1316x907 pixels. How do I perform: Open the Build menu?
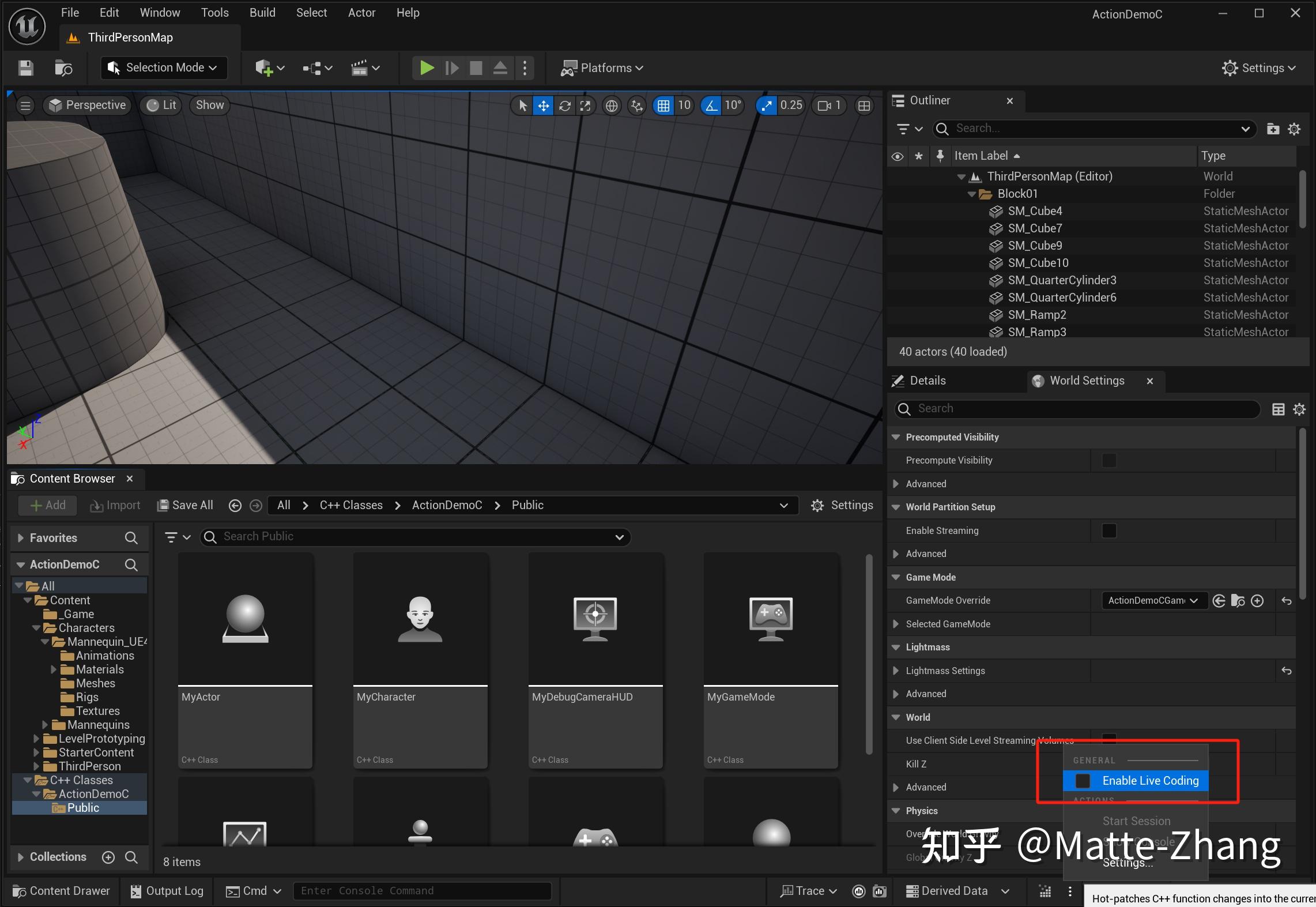click(x=262, y=12)
